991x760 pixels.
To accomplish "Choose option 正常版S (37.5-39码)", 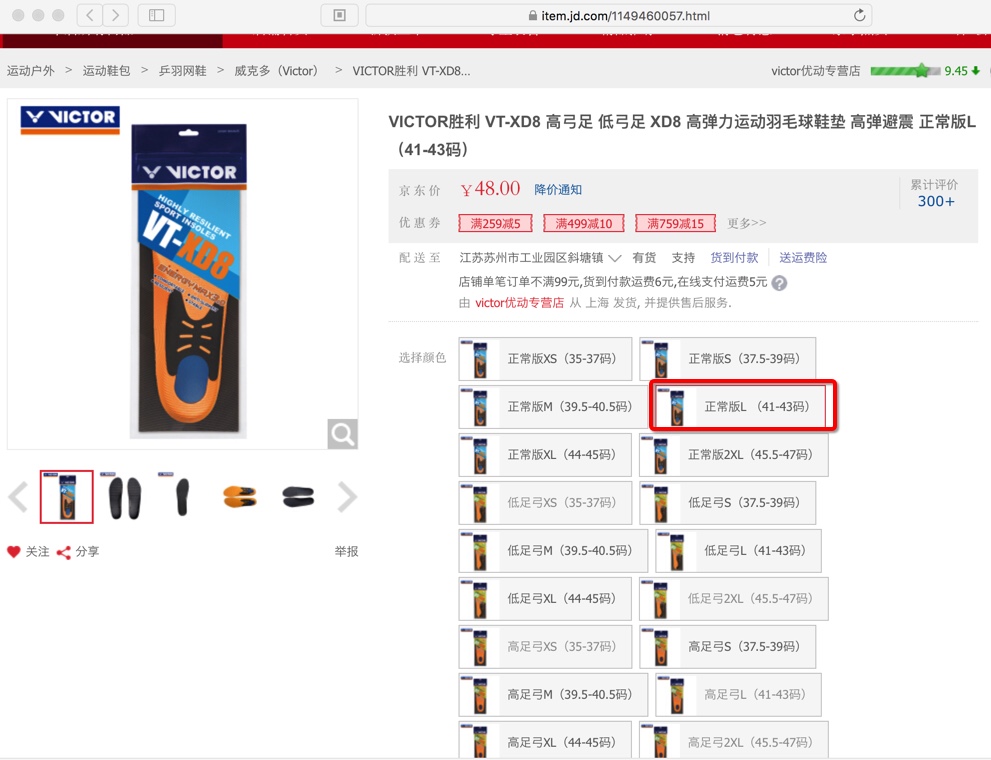I will pyautogui.click(x=727, y=359).
